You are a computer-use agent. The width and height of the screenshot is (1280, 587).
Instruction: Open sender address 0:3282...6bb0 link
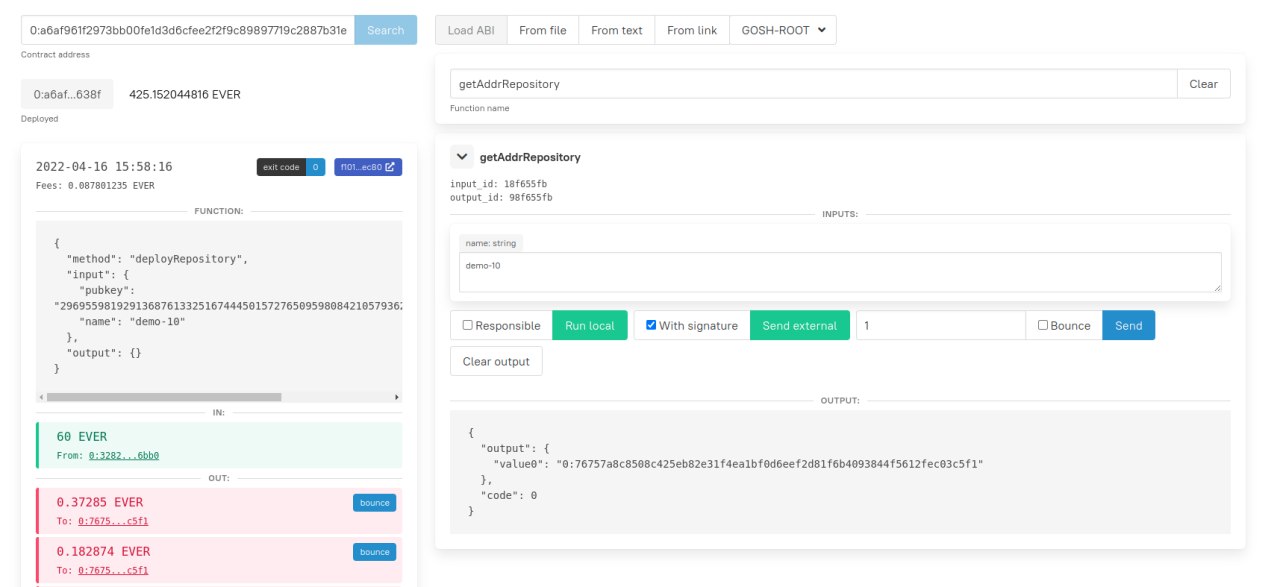coord(124,455)
